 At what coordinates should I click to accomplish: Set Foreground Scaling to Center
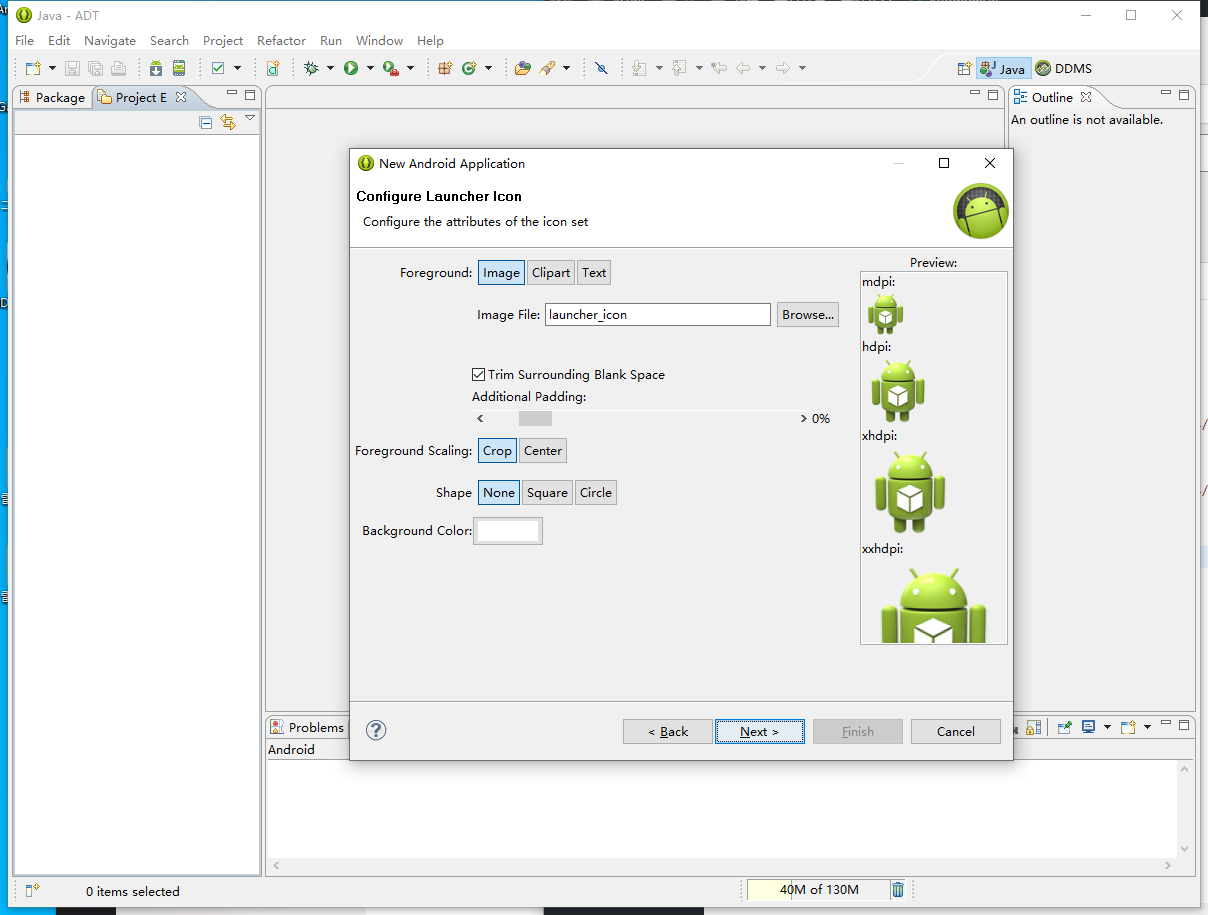pos(543,450)
